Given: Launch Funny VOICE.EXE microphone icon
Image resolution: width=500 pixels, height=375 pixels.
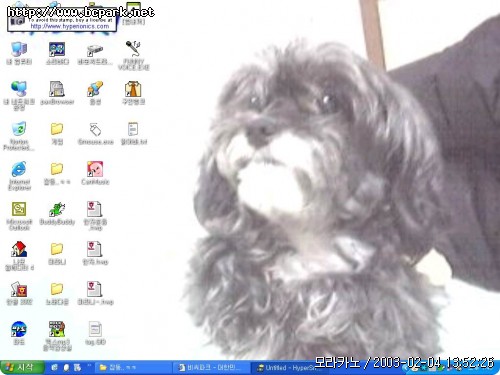Looking at the screenshot, I should (133, 55).
